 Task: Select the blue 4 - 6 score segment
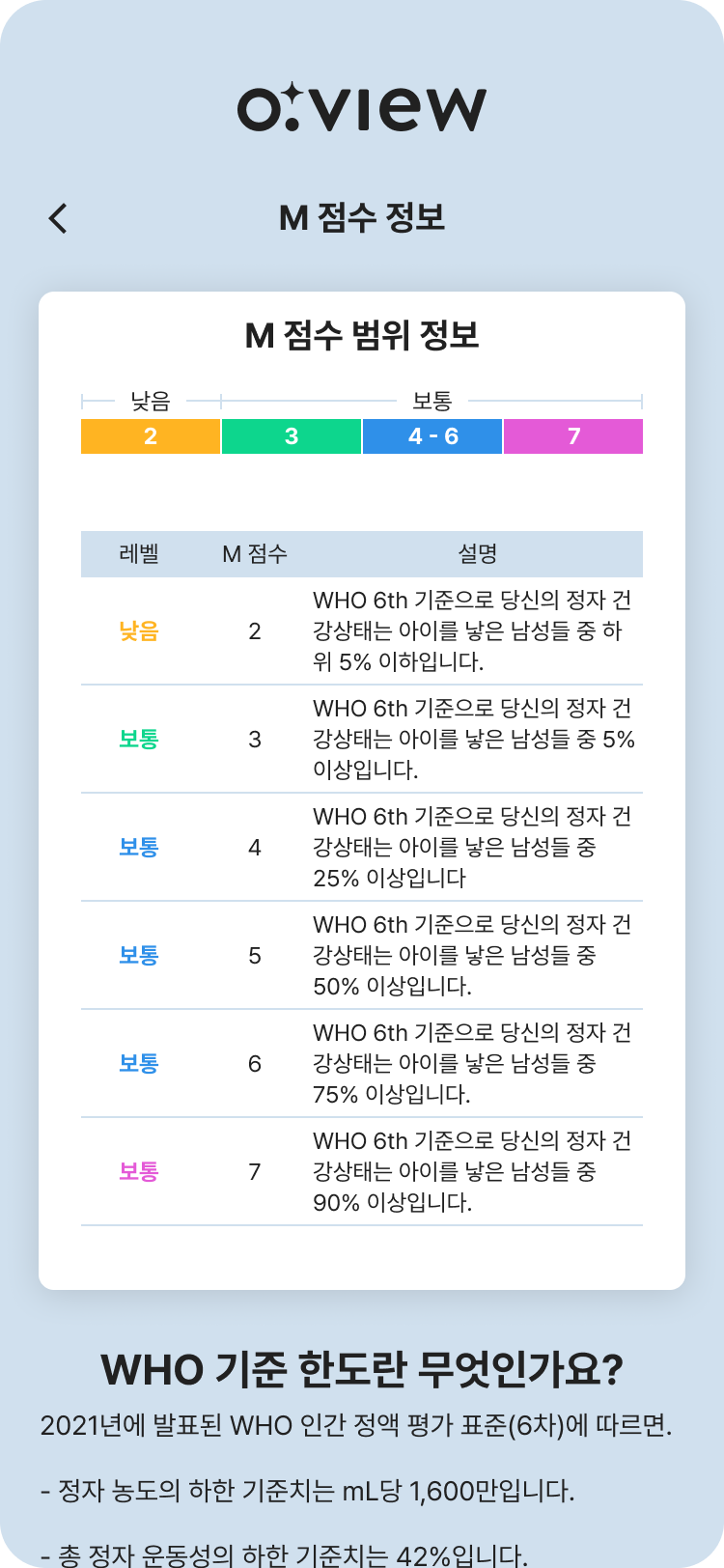click(432, 436)
